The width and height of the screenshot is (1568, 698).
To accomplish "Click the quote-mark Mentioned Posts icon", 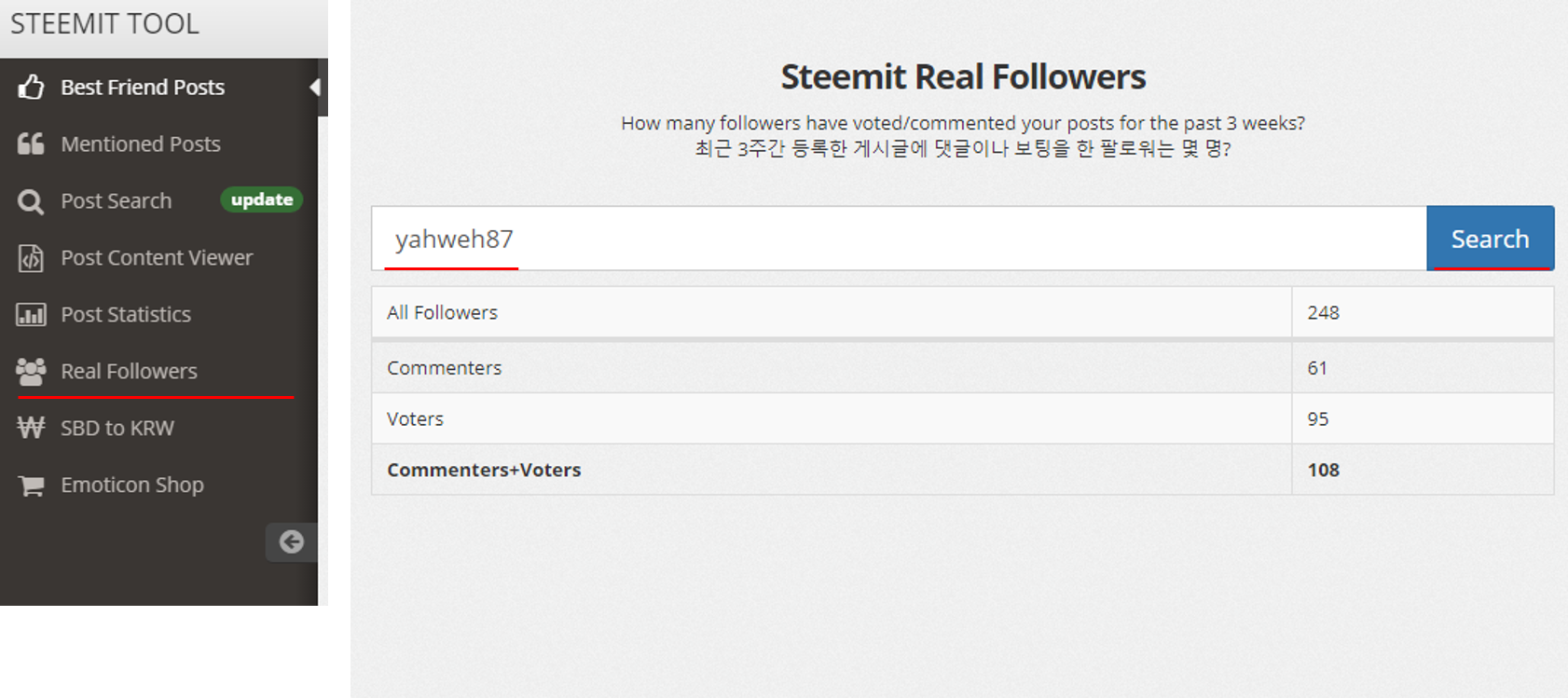I will [31, 144].
